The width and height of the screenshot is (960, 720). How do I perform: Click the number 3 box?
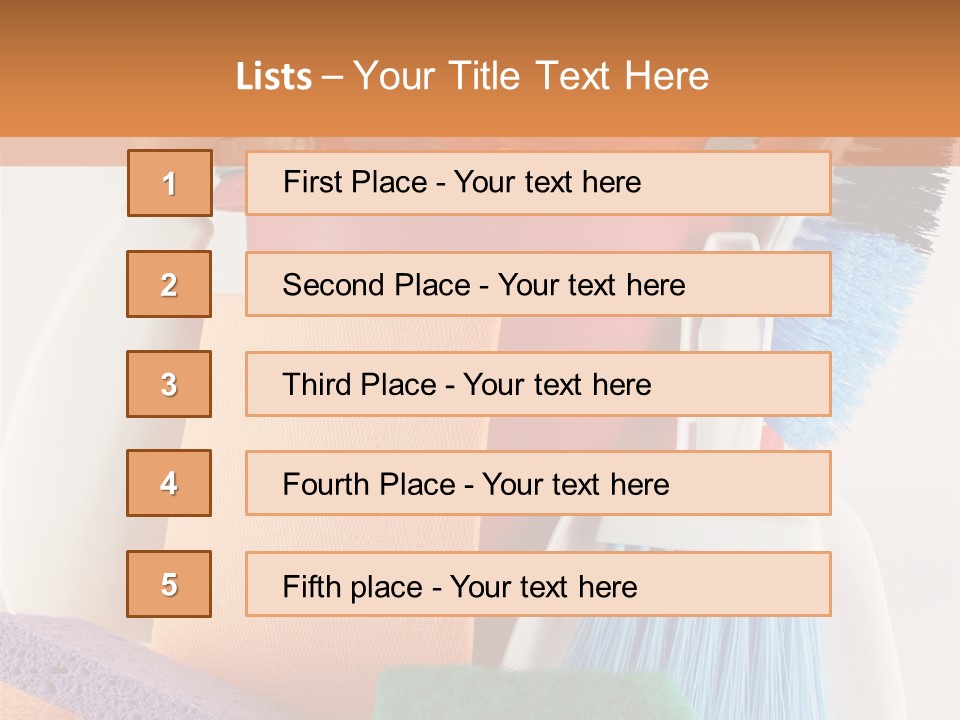point(169,384)
